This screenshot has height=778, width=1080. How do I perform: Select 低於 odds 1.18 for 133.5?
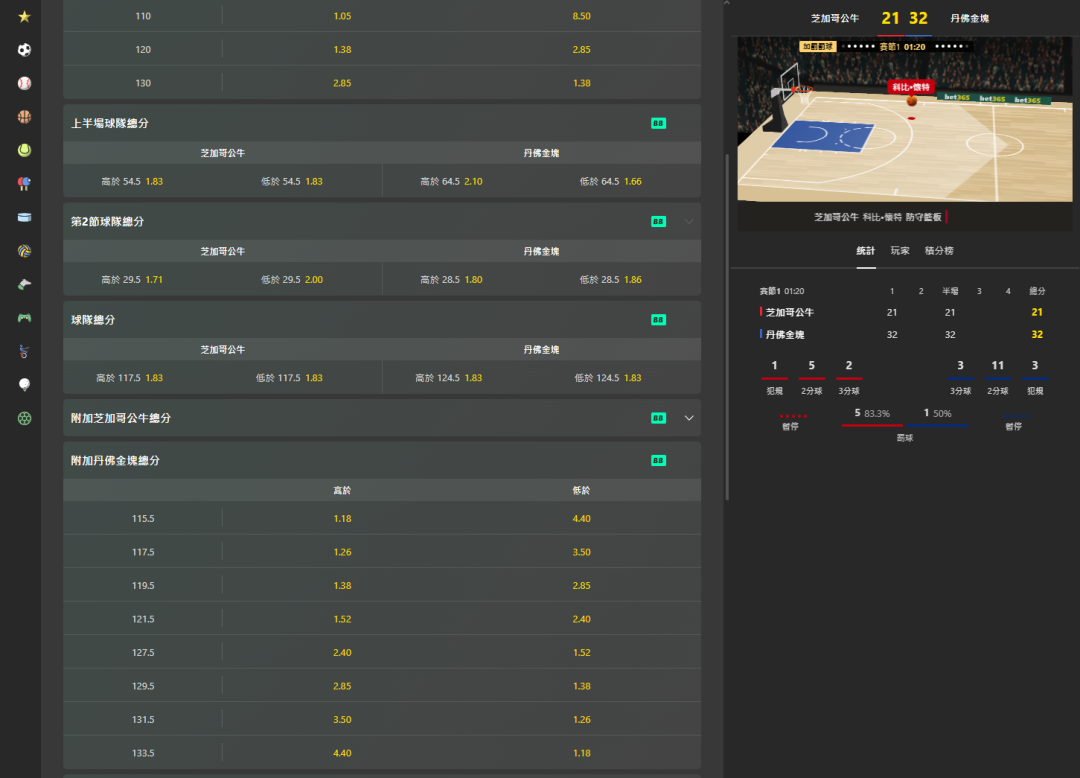[581, 753]
